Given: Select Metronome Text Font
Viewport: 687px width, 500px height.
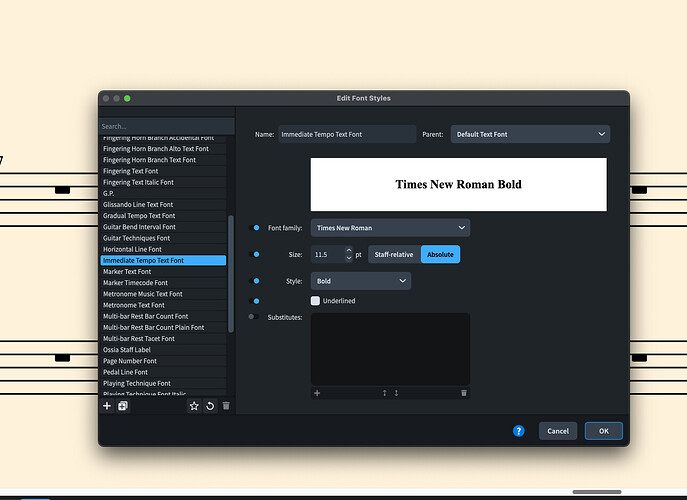Looking at the screenshot, I should 163,305.
